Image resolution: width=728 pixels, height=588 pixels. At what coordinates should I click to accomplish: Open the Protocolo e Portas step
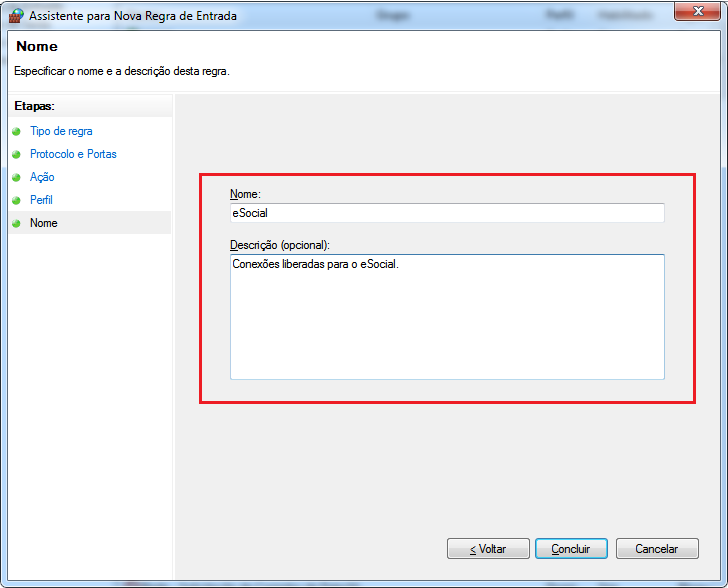click(x=73, y=154)
